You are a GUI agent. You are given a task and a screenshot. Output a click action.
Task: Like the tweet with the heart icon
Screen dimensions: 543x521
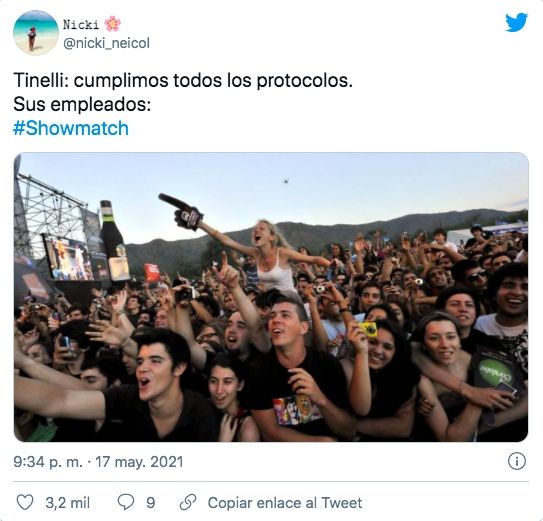tap(25, 502)
